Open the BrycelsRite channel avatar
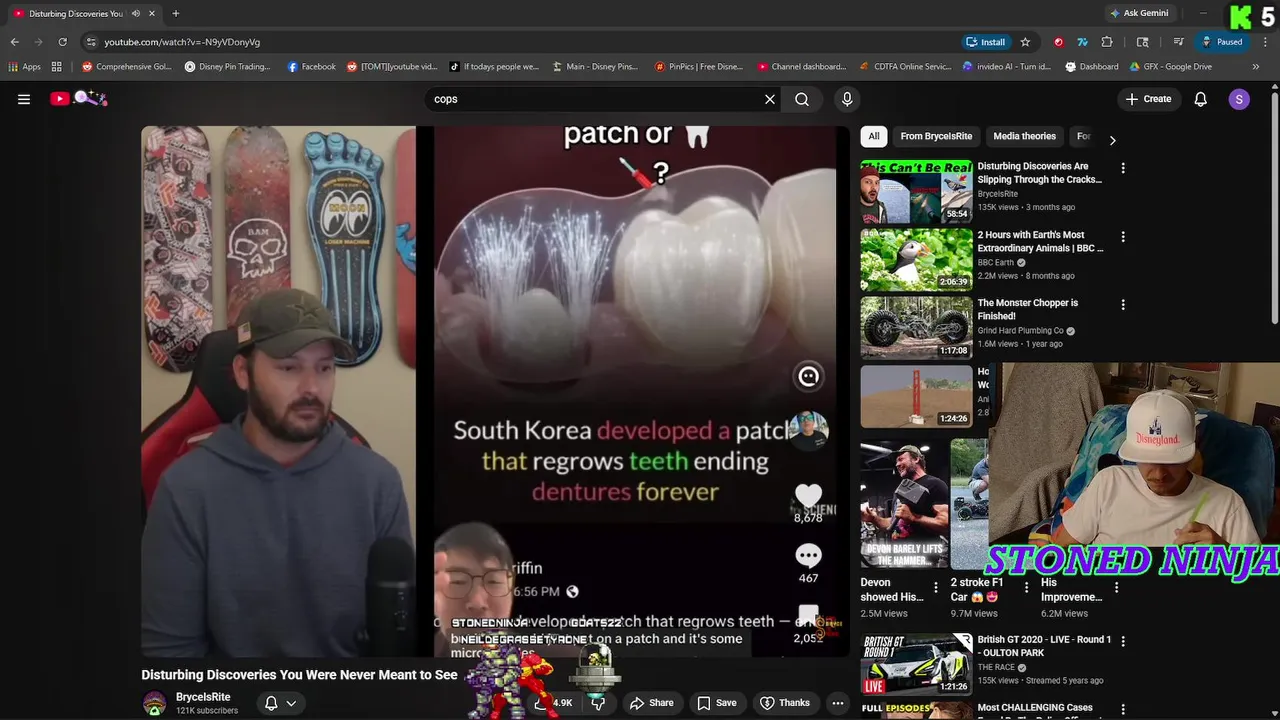1280x720 pixels. (154, 703)
